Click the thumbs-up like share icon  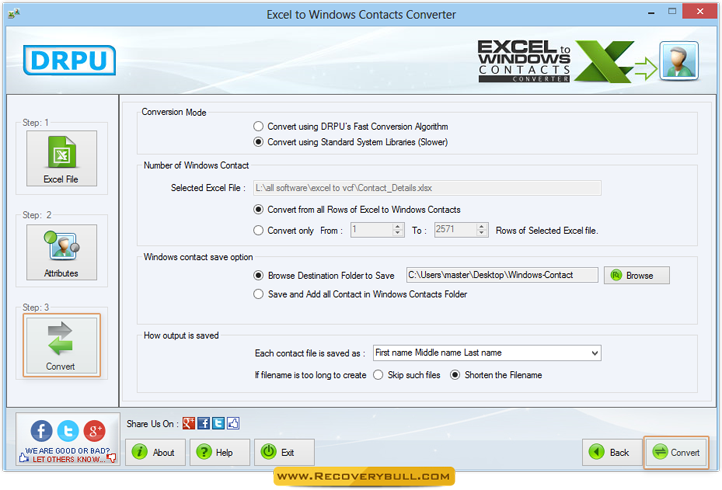[233, 423]
